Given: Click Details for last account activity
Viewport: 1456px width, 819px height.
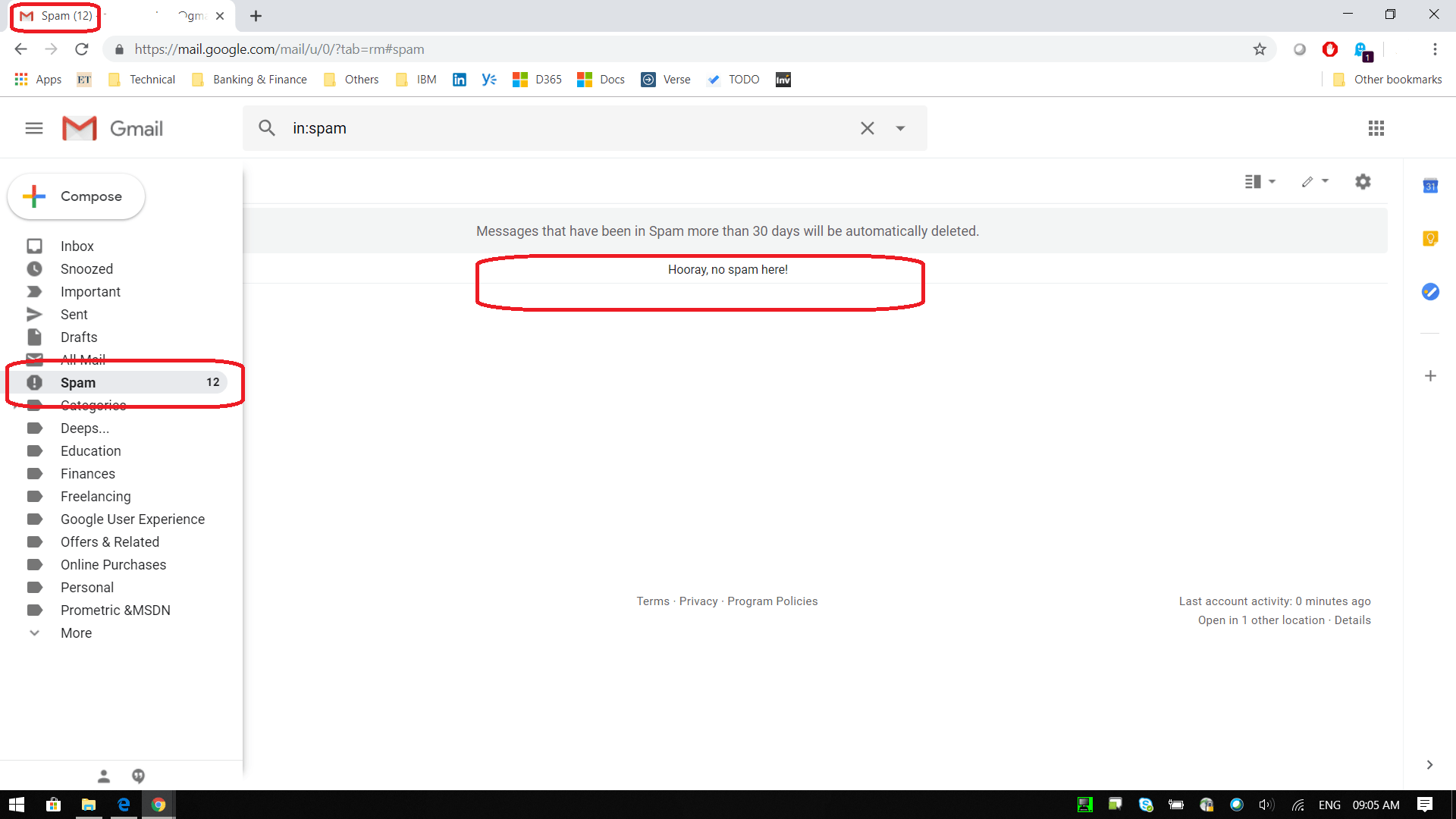Looking at the screenshot, I should pyautogui.click(x=1353, y=620).
